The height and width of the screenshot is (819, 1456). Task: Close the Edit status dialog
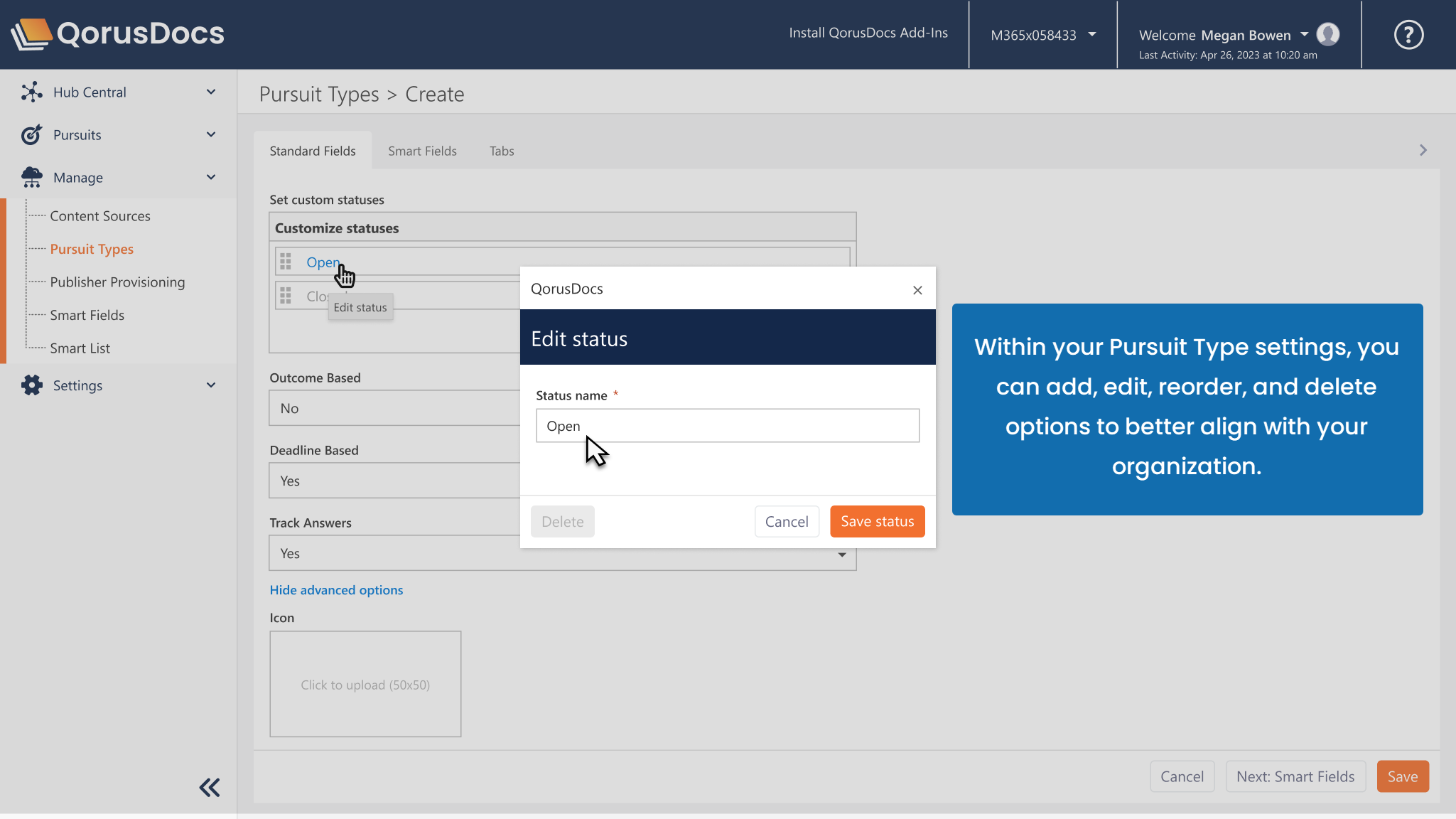click(x=917, y=289)
